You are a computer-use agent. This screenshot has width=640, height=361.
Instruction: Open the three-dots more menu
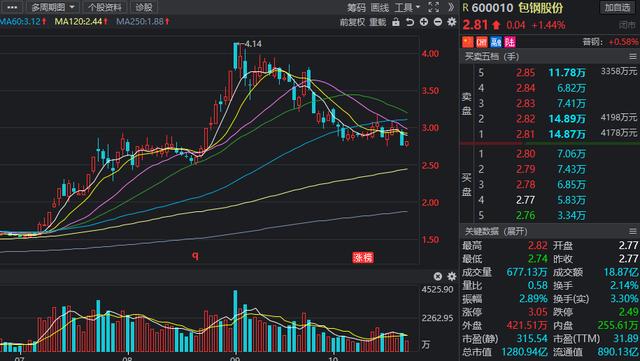coord(12,7)
